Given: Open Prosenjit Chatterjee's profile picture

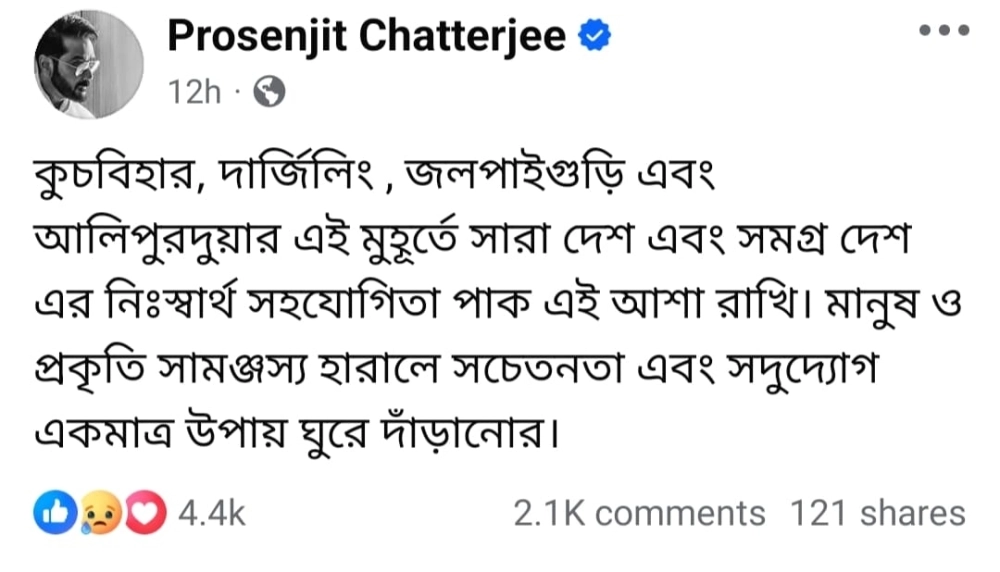Looking at the screenshot, I should (x=89, y=65).
